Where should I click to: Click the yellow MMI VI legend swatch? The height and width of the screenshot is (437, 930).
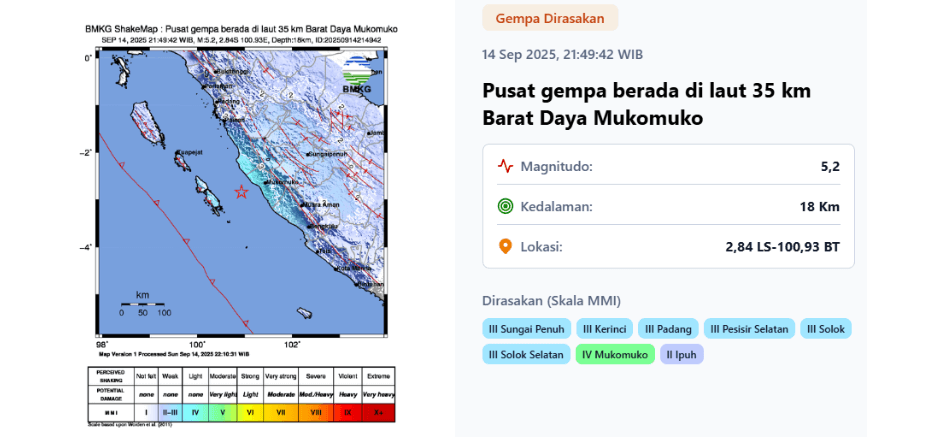250,411
